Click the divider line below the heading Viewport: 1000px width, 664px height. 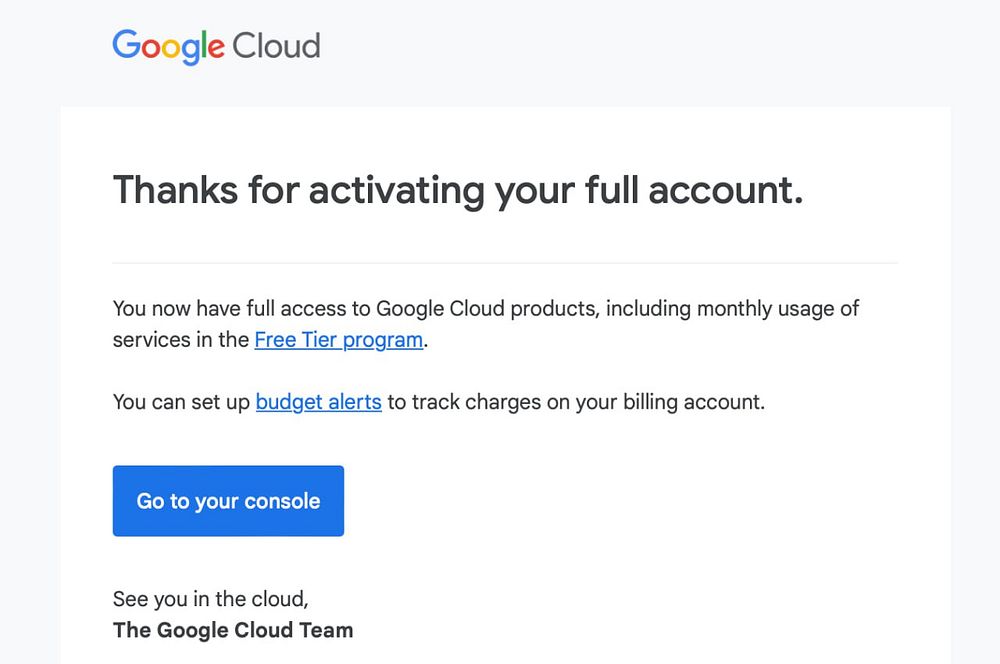click(505, 263)
